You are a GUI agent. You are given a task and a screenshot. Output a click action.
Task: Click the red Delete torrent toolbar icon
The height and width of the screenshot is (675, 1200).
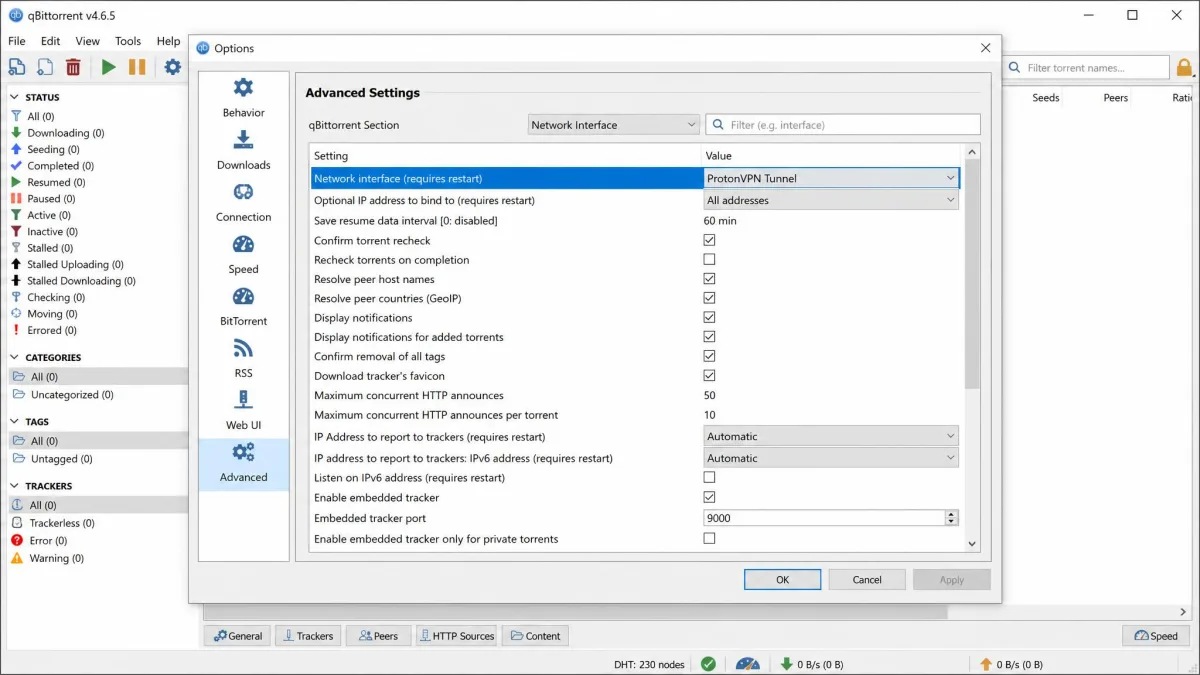point(73,67)
